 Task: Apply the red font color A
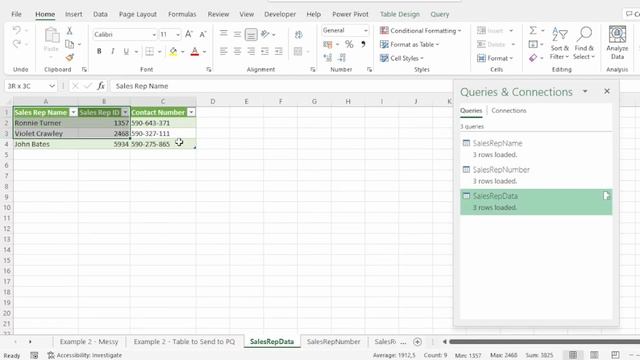click(x=195, y=51)
